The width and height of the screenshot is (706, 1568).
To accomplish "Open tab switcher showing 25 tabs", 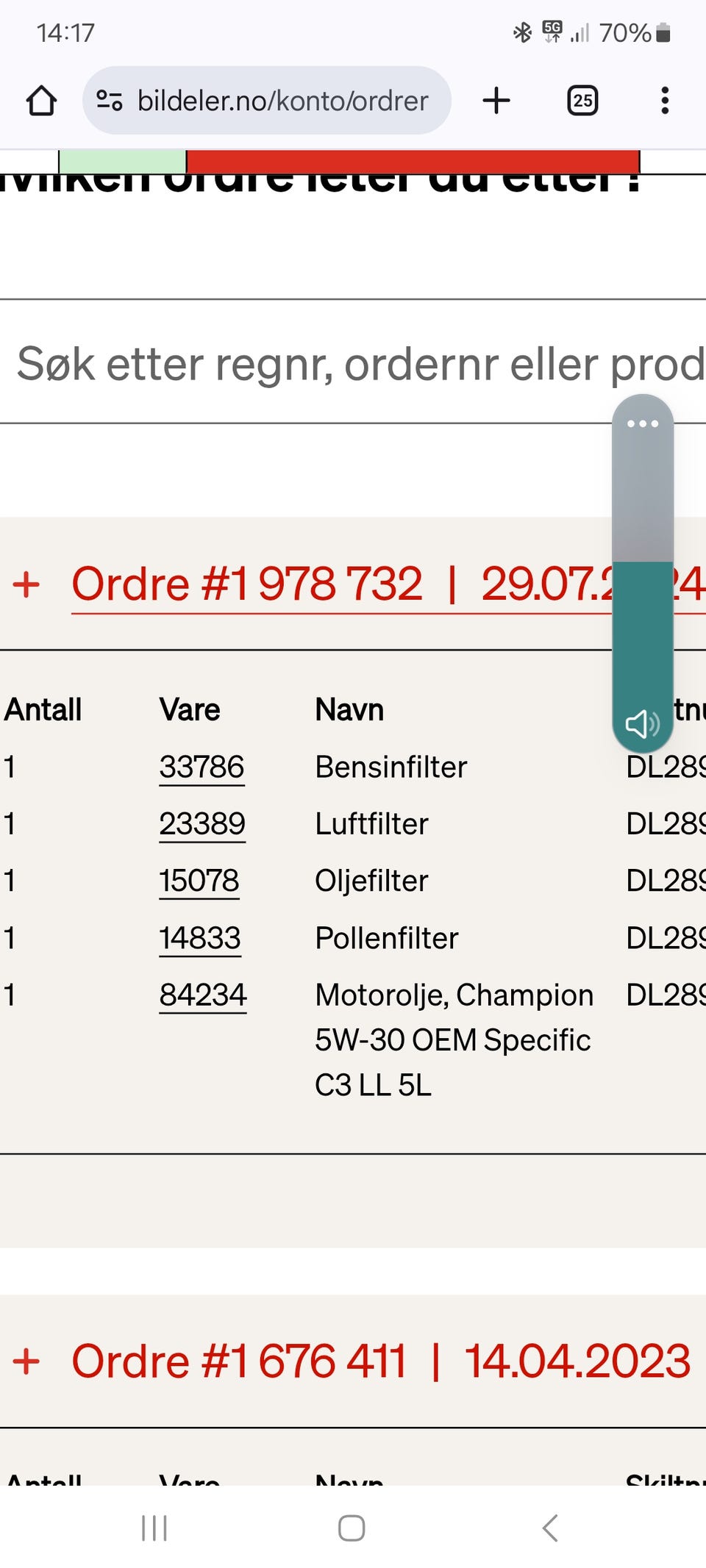I will [x=582, y=101].
